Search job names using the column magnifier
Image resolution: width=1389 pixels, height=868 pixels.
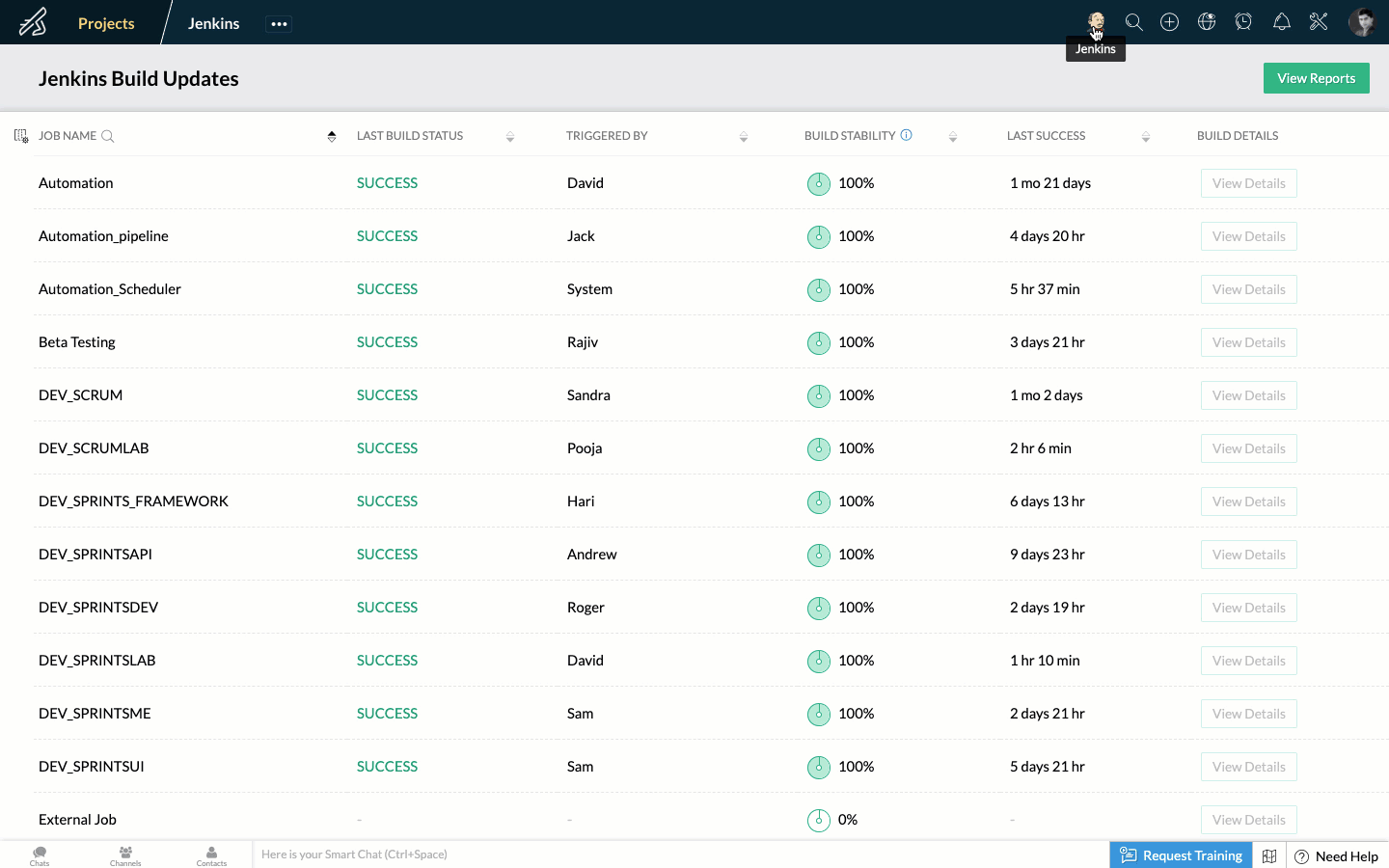(x=108, y=136)
